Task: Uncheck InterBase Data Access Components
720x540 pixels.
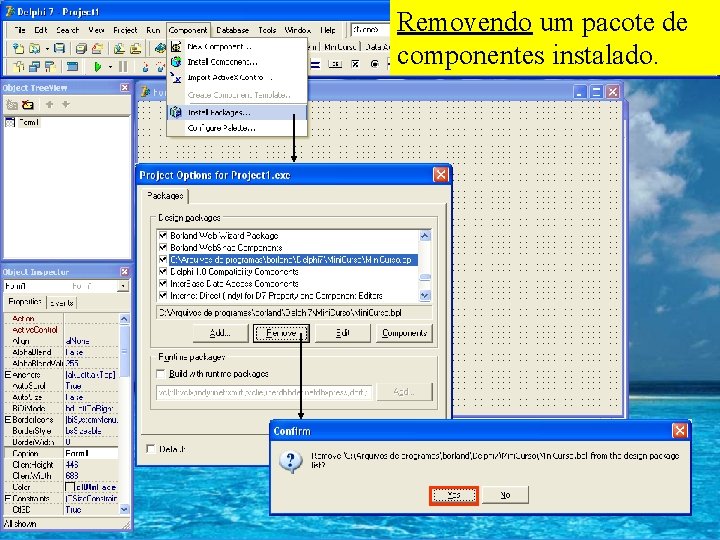Action: coord(163,283)
